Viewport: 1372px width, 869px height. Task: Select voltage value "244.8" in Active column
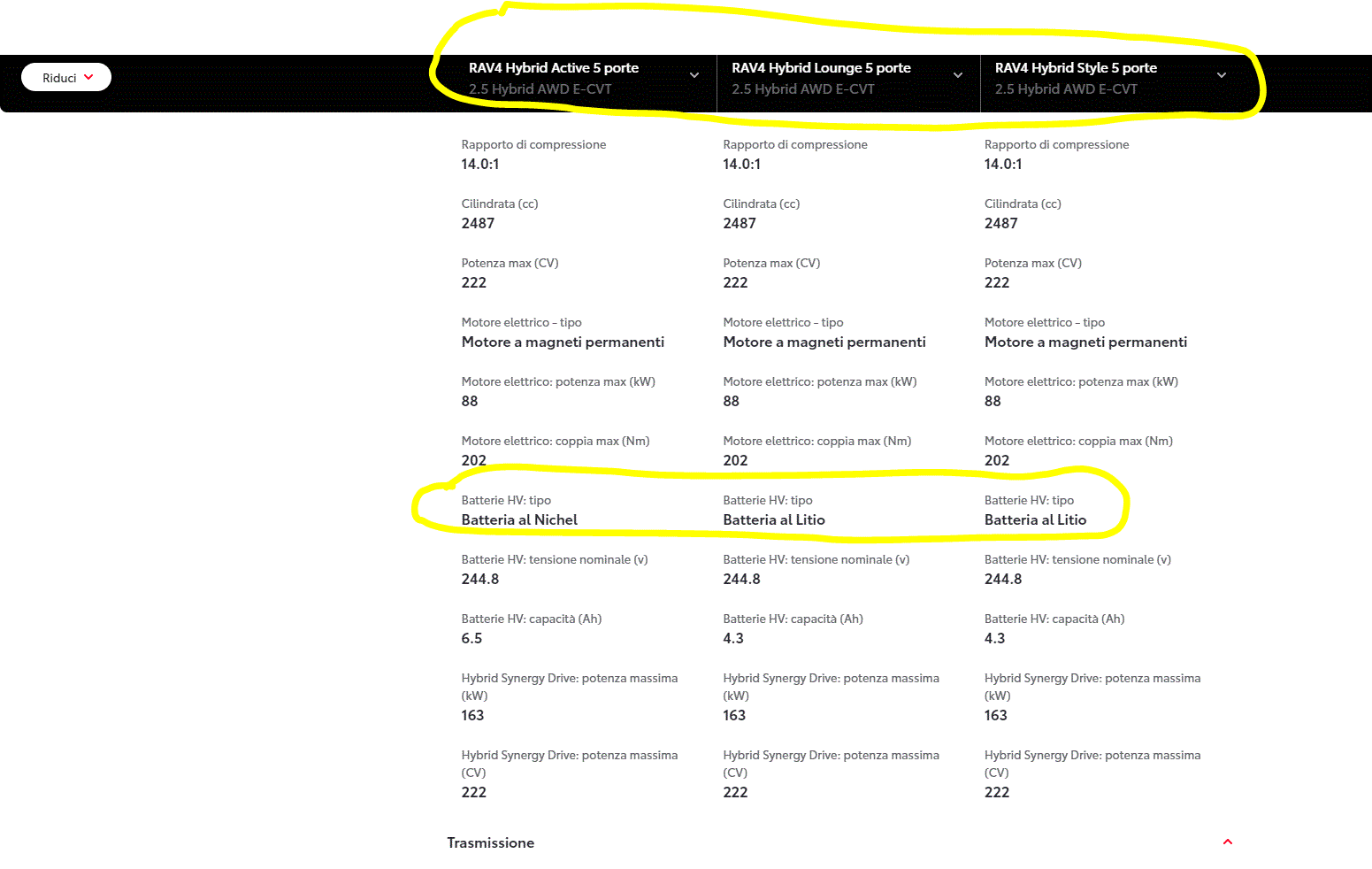[x=480, y=580]
